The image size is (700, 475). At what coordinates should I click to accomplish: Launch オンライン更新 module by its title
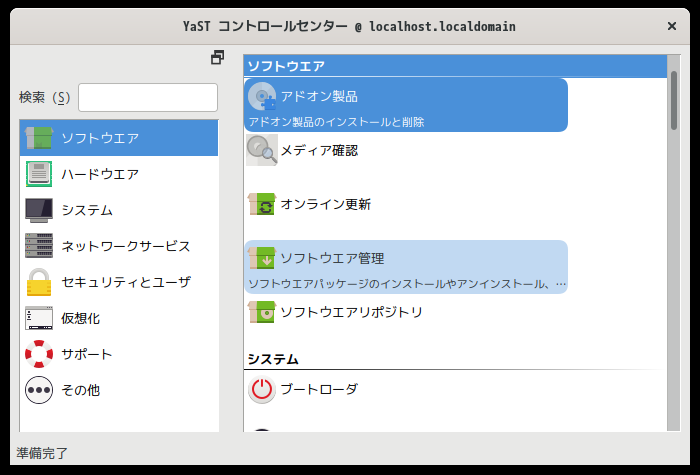tap(326, 204)
